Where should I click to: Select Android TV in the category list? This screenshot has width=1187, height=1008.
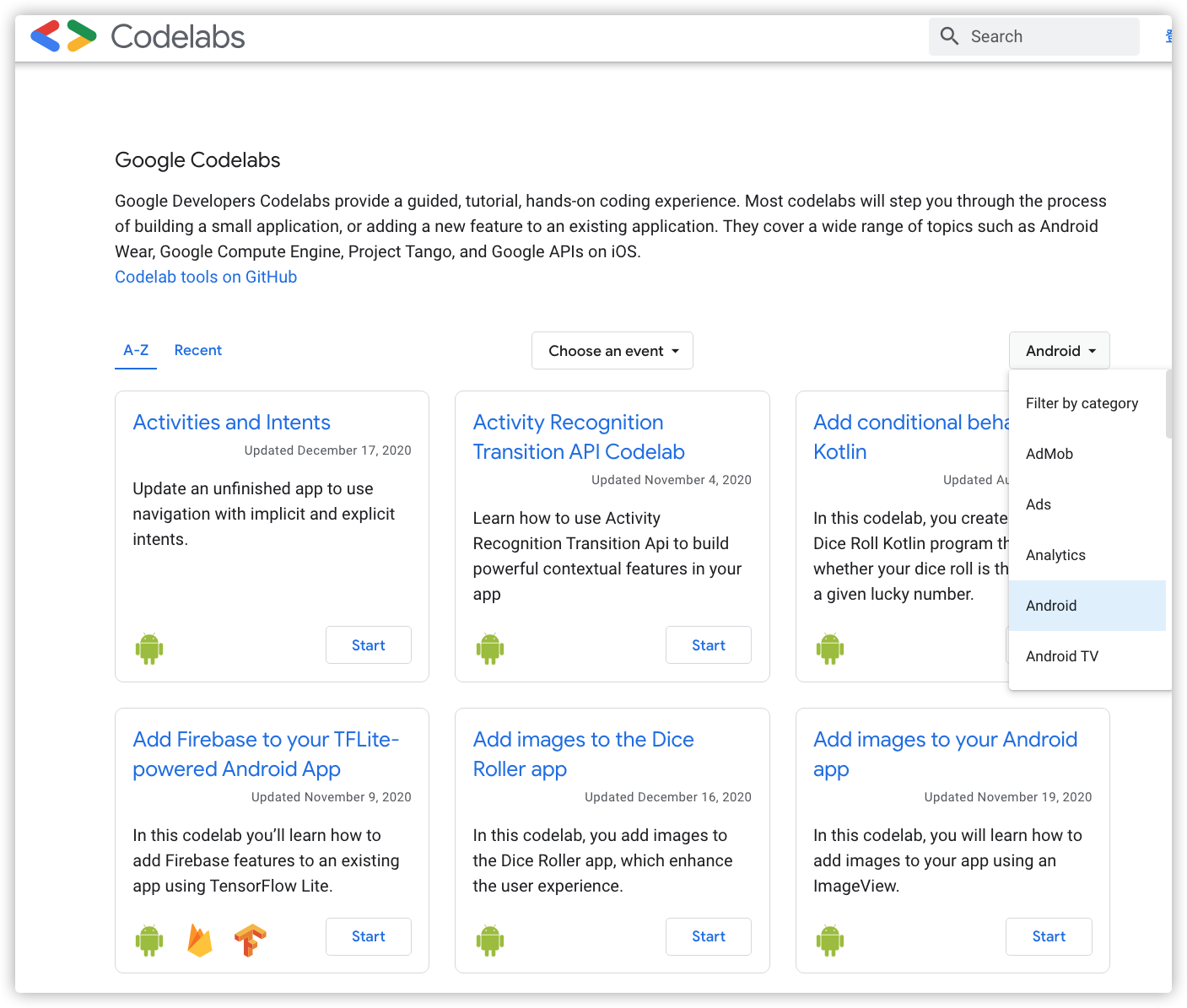[1061, 656]
